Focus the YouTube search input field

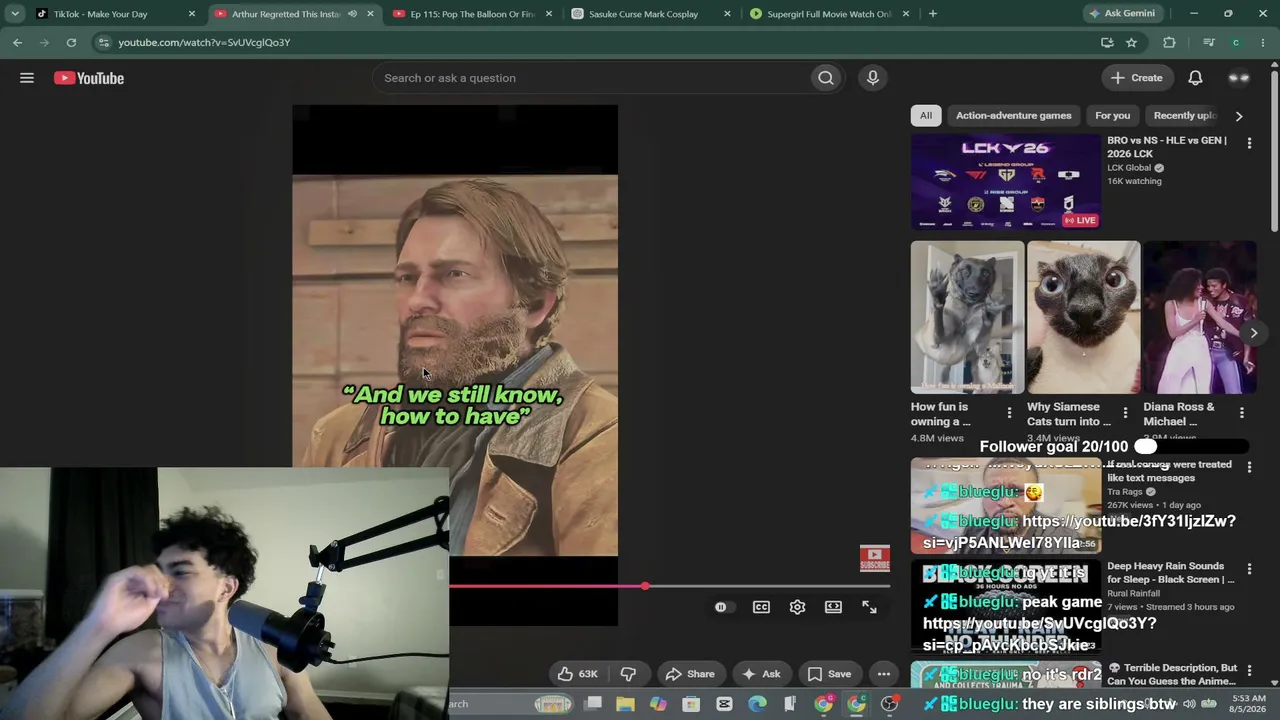(x=592, y=78)
